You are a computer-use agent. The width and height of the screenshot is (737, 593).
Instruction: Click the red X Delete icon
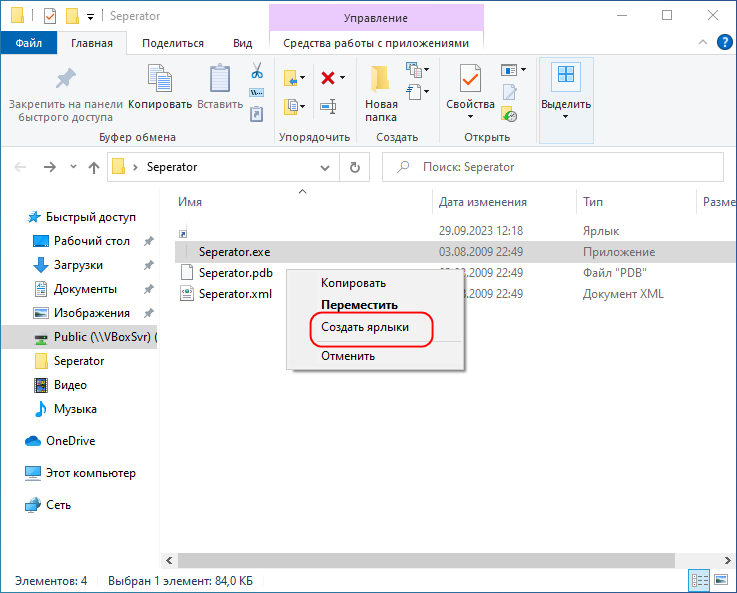point(327,77)
